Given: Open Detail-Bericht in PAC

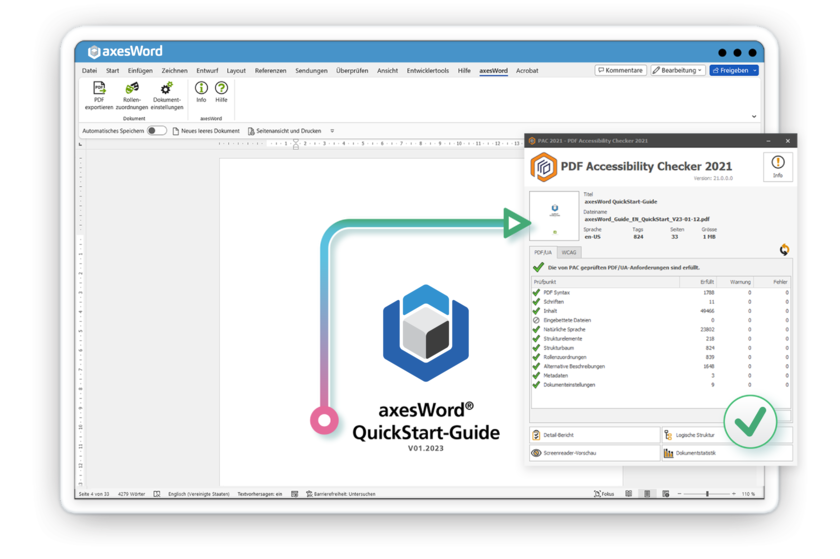Looking at the screenshot, I should pyautogui.click(x=595, y=435).
